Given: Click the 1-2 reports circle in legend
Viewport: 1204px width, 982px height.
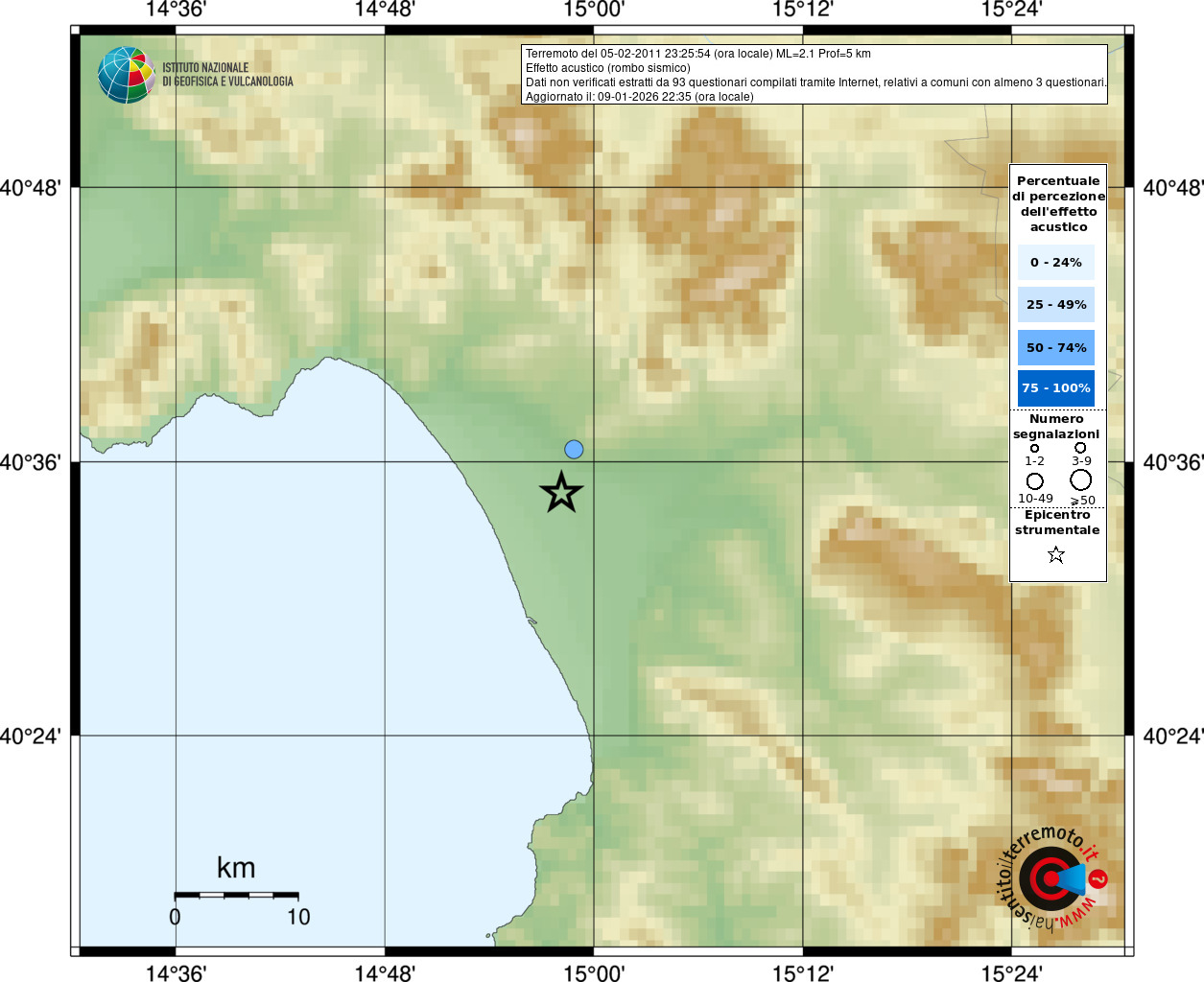Looking at the screenshot, I should (x=1034, y=448).
